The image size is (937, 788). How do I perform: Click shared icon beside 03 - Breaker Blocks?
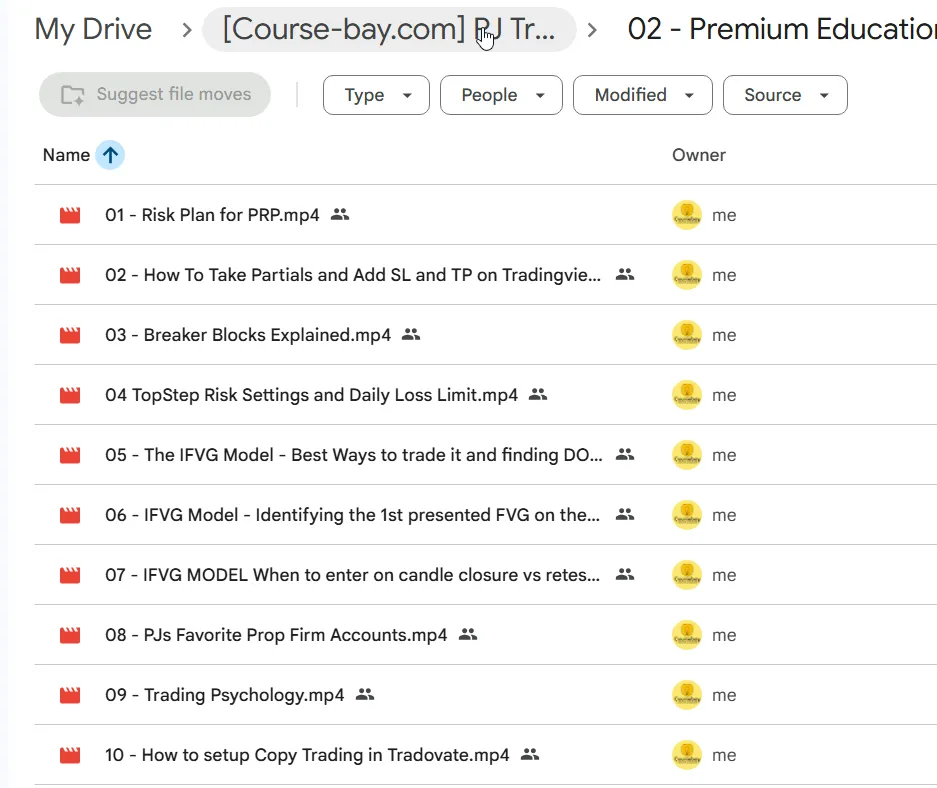pyautogui.click(x=411, y=334)
